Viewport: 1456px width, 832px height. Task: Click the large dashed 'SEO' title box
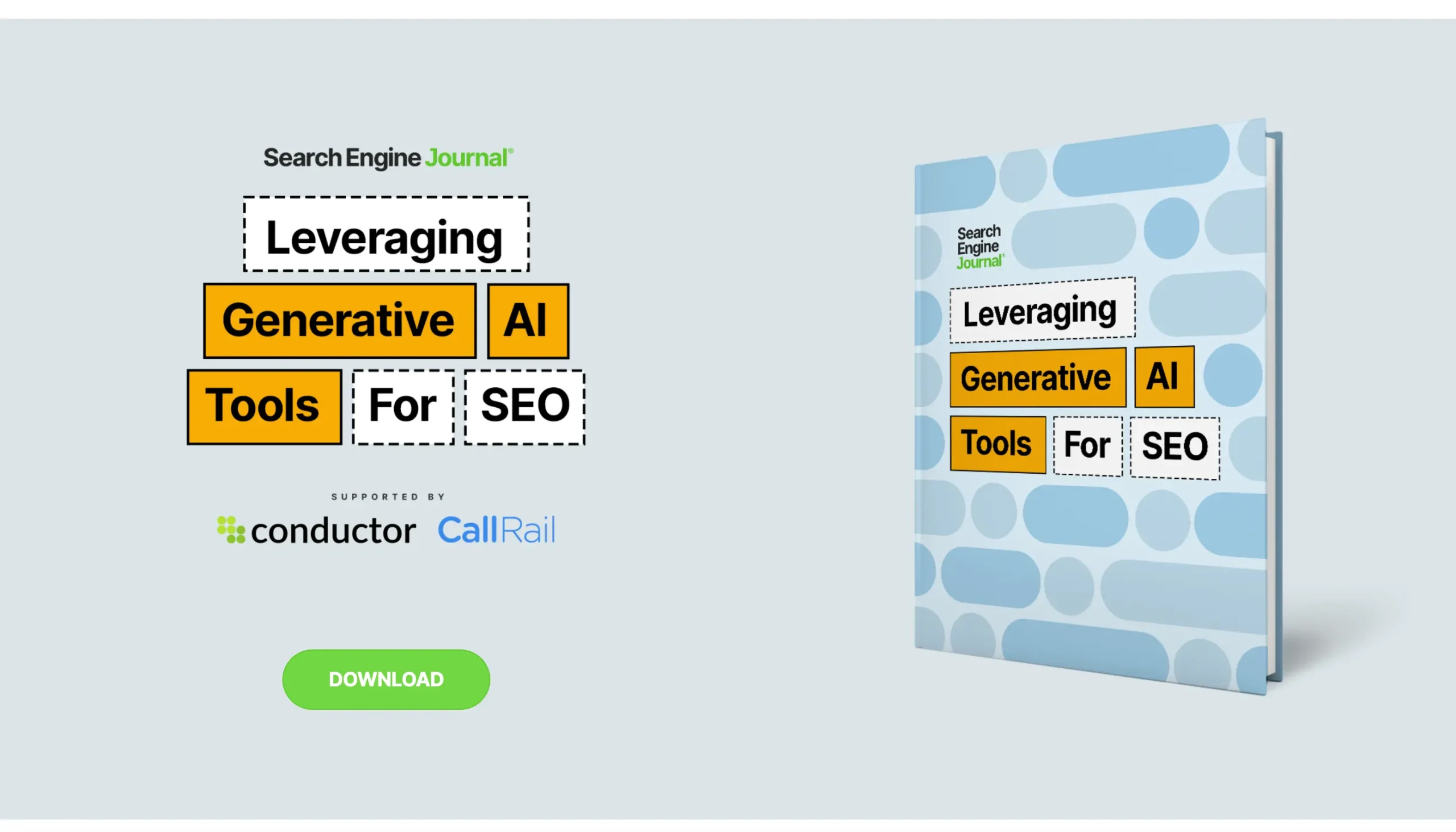(x=524, y=406)
